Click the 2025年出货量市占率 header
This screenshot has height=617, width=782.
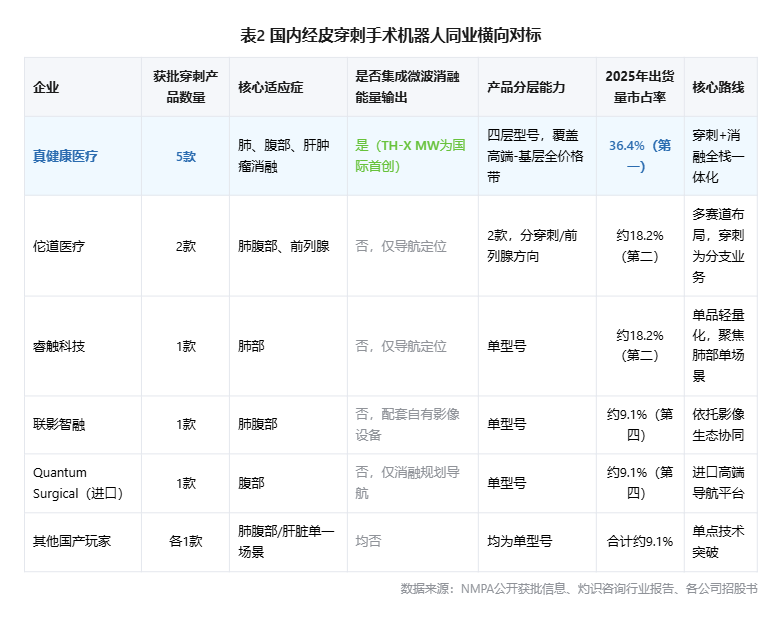640,87
